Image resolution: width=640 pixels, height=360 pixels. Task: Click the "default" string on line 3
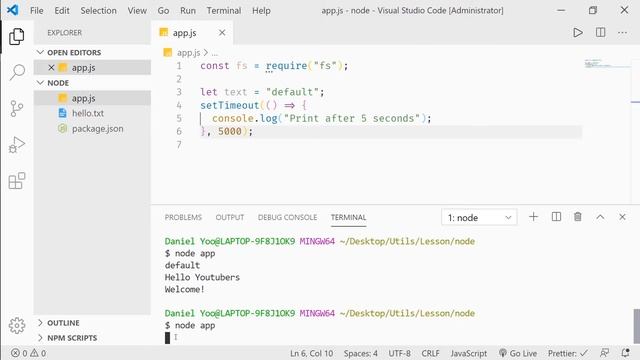pyautogui.click(x=292, y=92)
